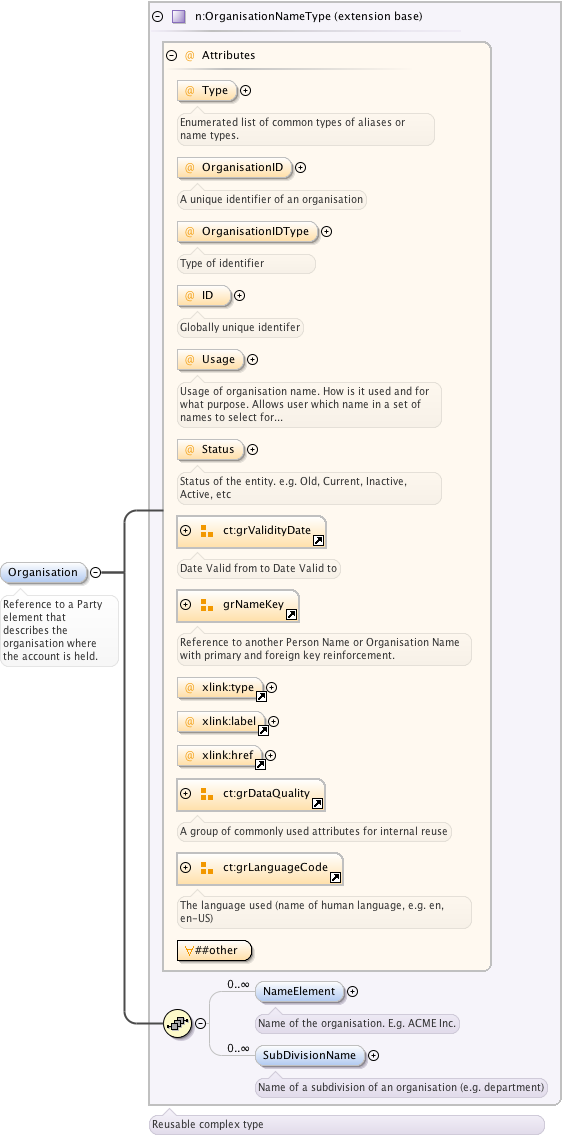Viewport: 579px width, 1138px height.
Task: Expand the Type attribute
Action: coord(245,91)
